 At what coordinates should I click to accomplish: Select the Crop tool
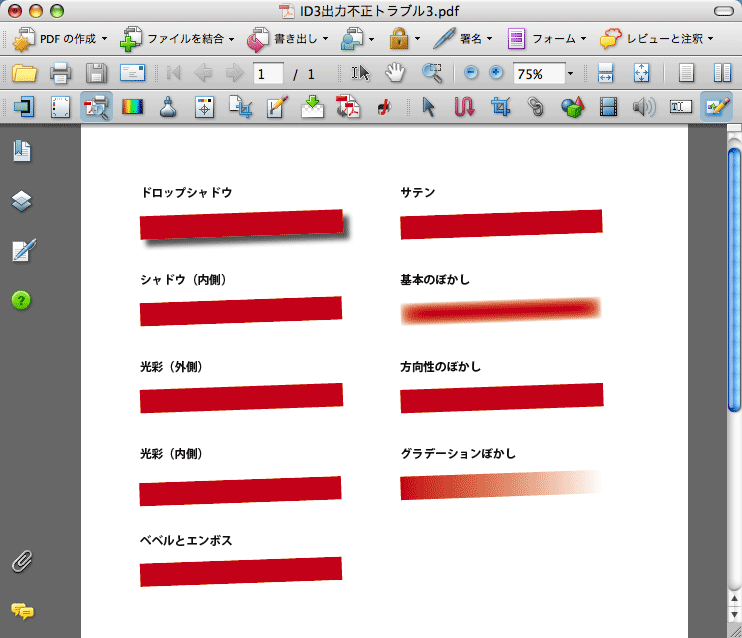tap(500, 107)
